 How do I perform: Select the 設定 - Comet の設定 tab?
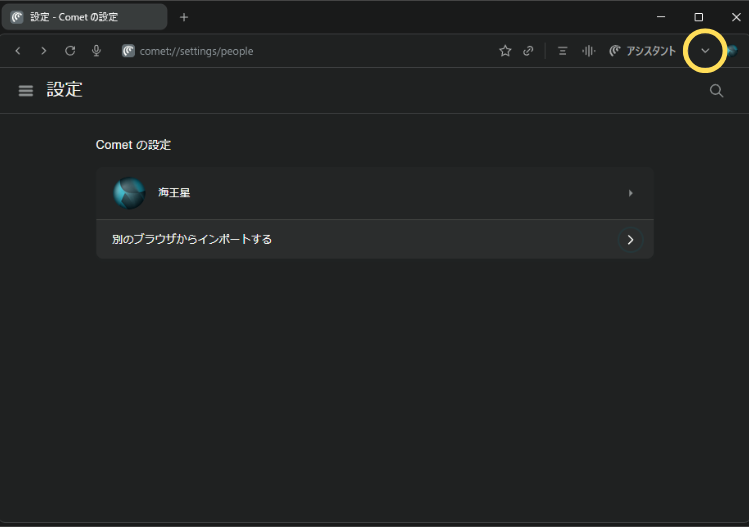point(80,17)
